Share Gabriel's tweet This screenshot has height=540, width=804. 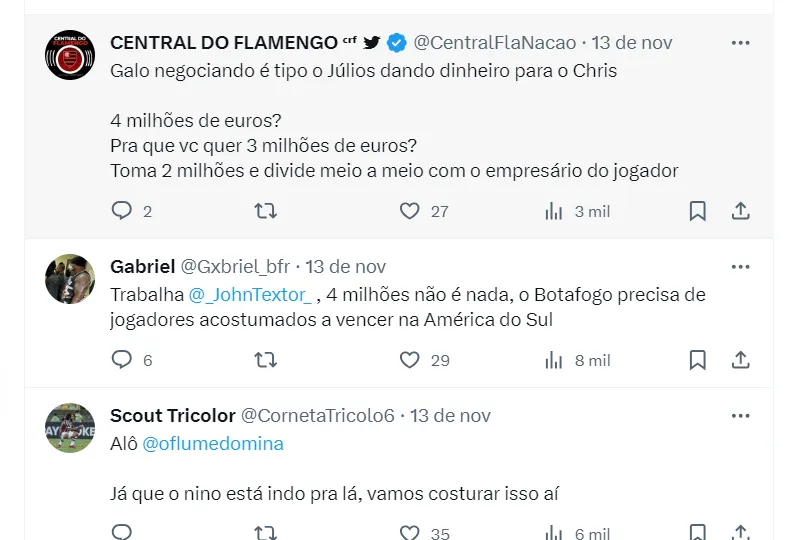point(740,360)
